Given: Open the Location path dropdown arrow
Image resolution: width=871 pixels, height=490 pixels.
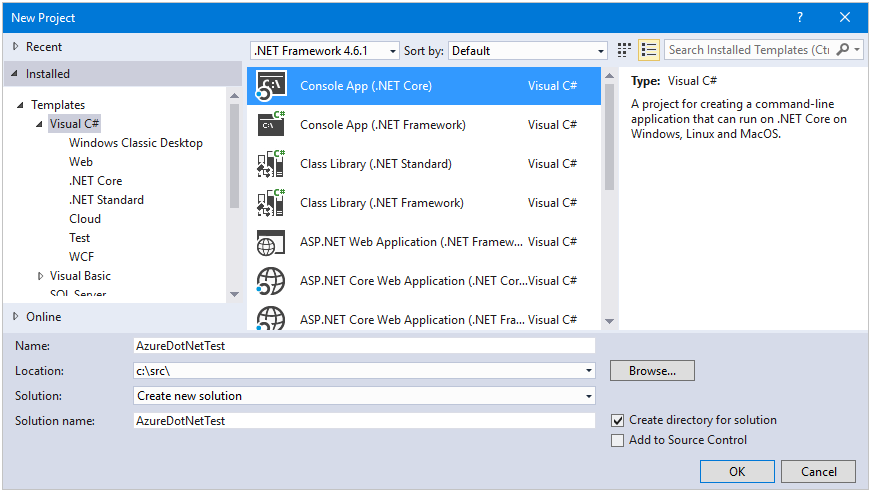Looking at the screenshot, I should coord(588,371).
